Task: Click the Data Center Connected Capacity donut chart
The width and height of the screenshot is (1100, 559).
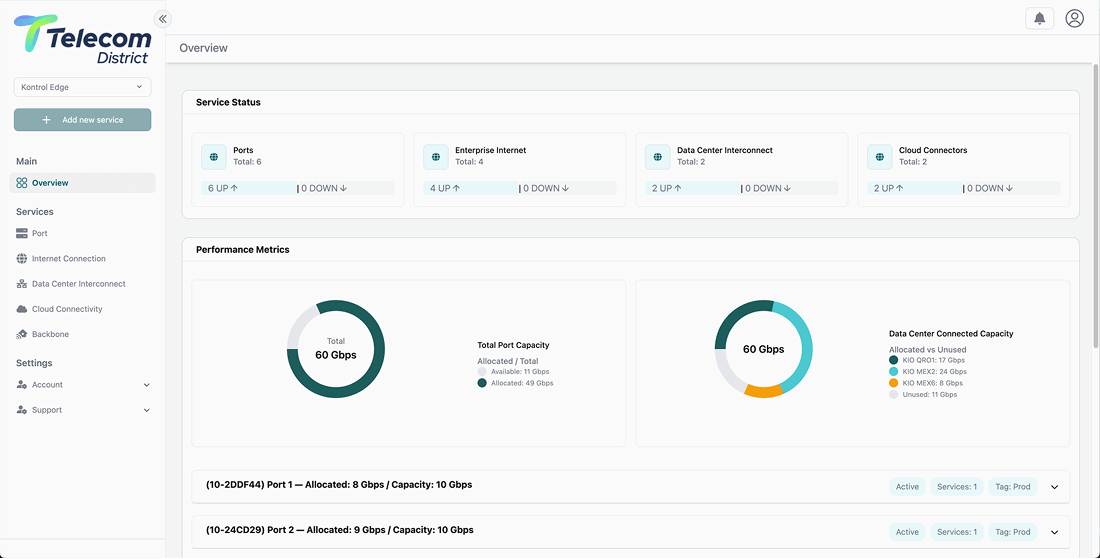Action: (764, 349)
